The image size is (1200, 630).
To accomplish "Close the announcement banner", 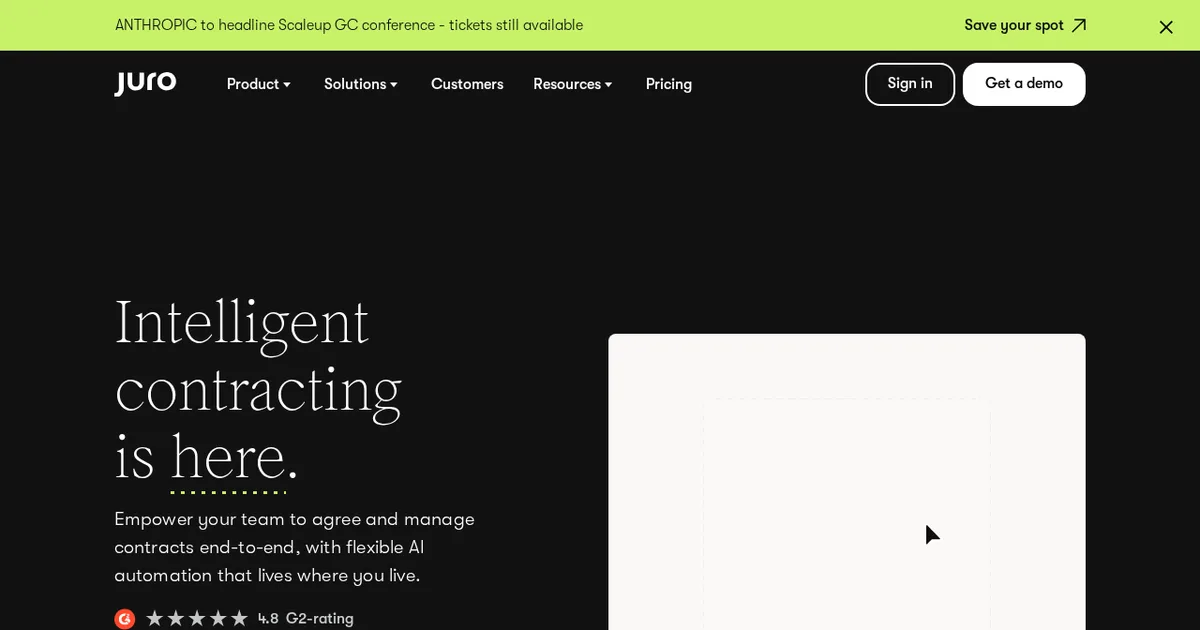I will 1166,27.
